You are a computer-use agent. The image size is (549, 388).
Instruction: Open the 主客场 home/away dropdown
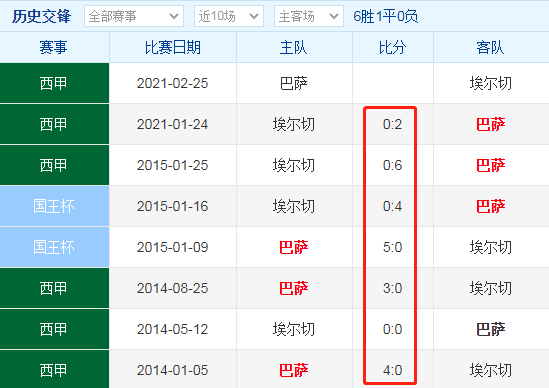pyautogui.click(x=309, y=16)
